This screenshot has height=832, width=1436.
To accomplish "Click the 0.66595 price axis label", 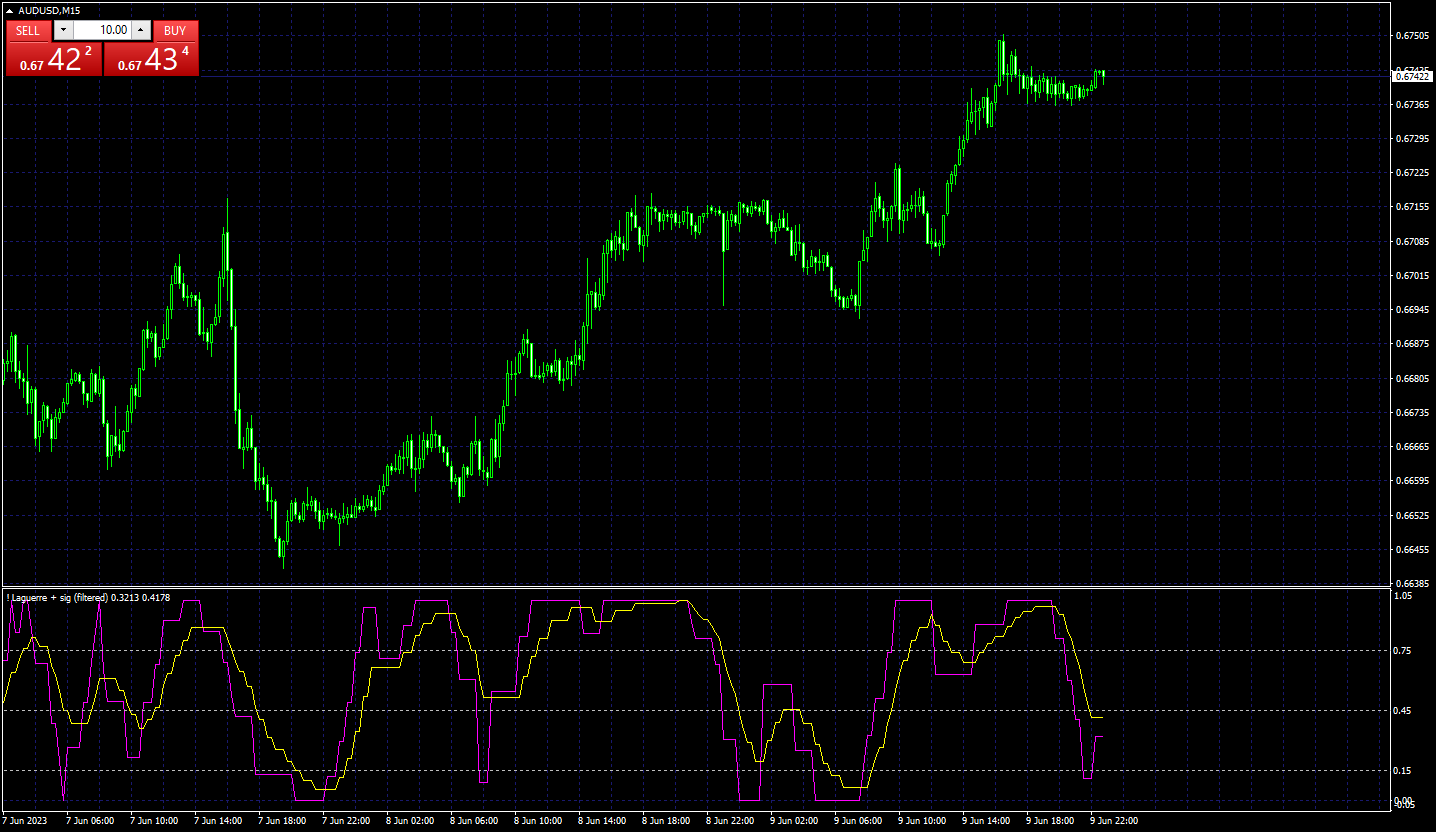I will (x=1411, y=481).
